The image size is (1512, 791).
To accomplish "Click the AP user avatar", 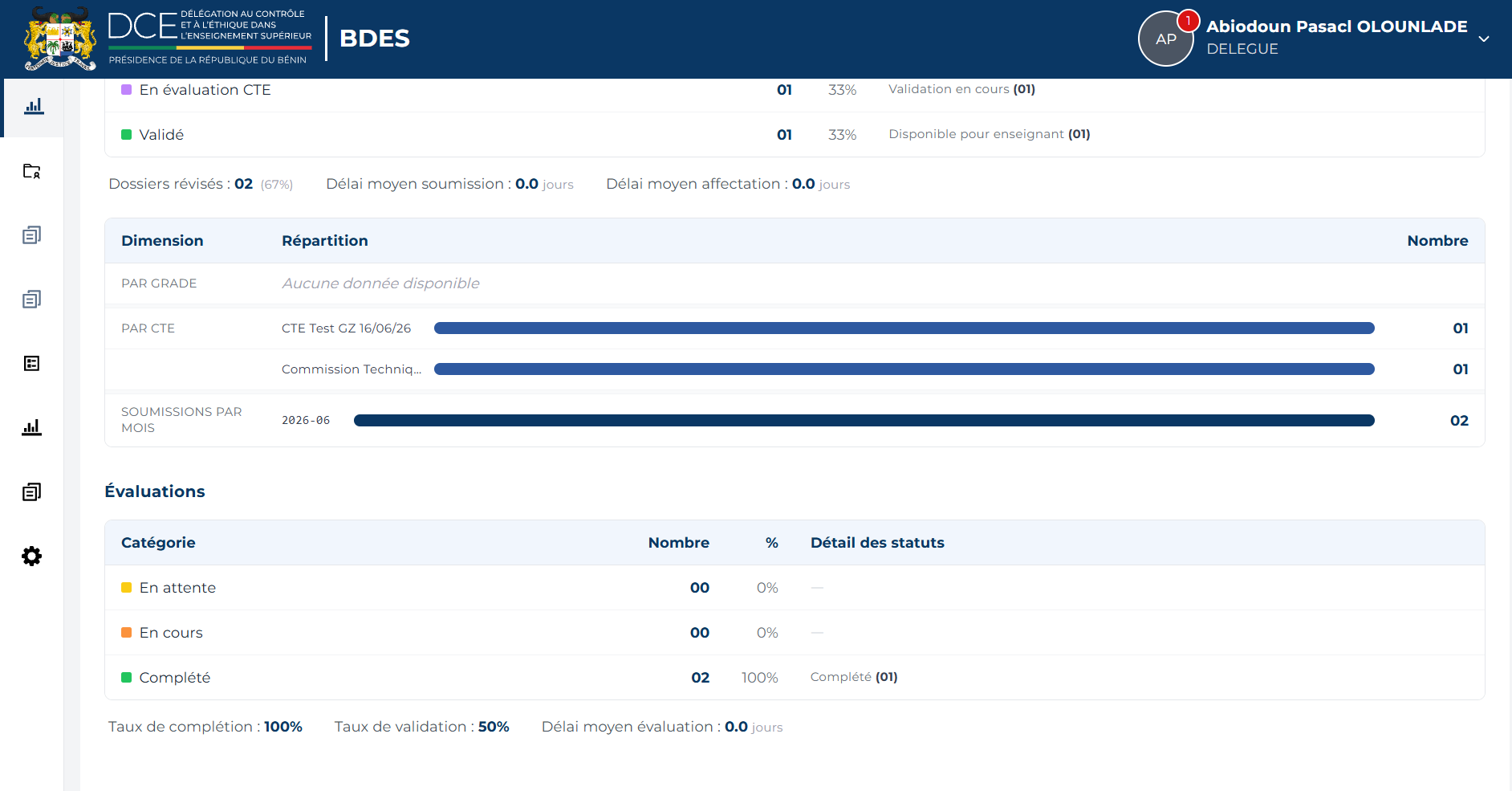I will click(1165, 39).
